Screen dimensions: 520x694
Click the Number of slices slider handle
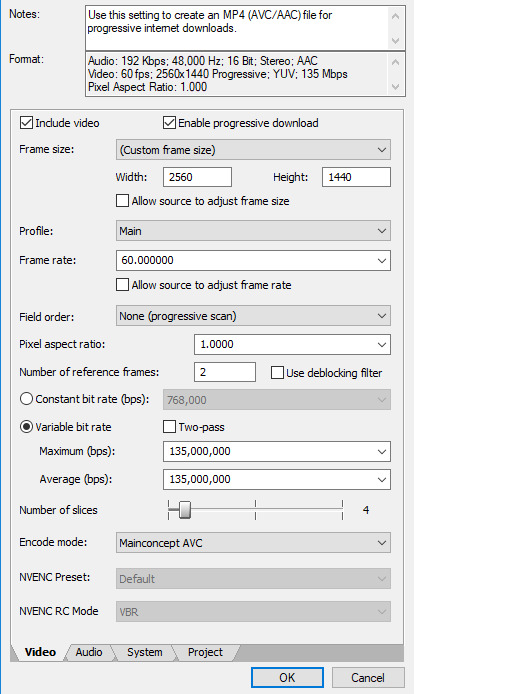185,510
